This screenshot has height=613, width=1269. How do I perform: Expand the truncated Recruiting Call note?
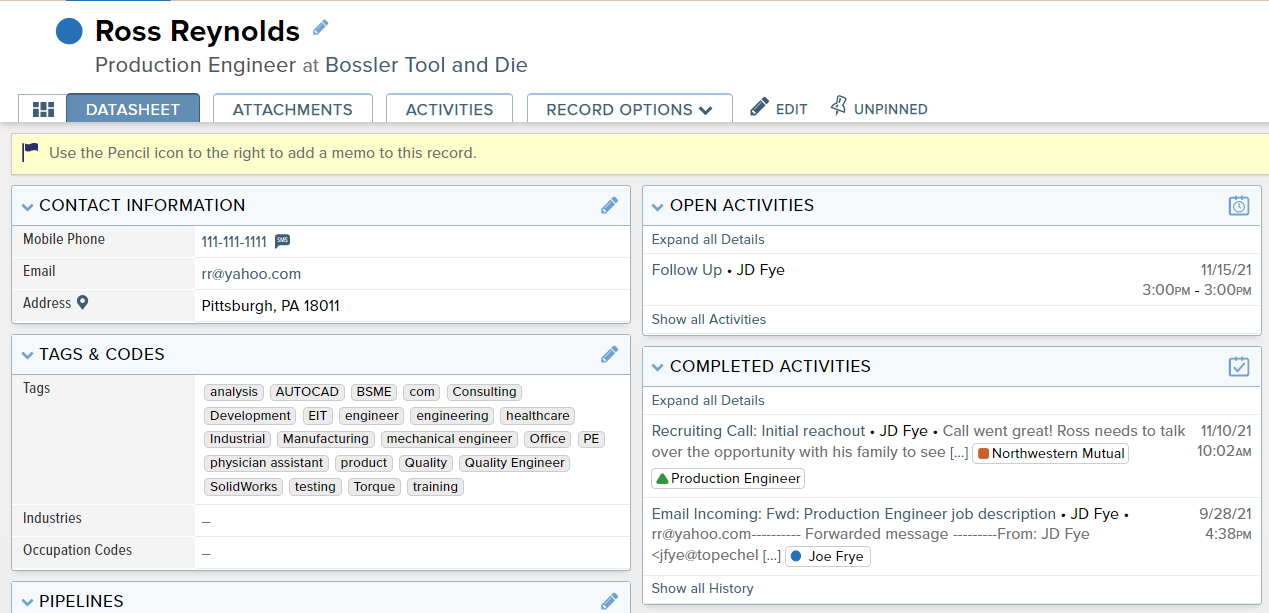958,453
